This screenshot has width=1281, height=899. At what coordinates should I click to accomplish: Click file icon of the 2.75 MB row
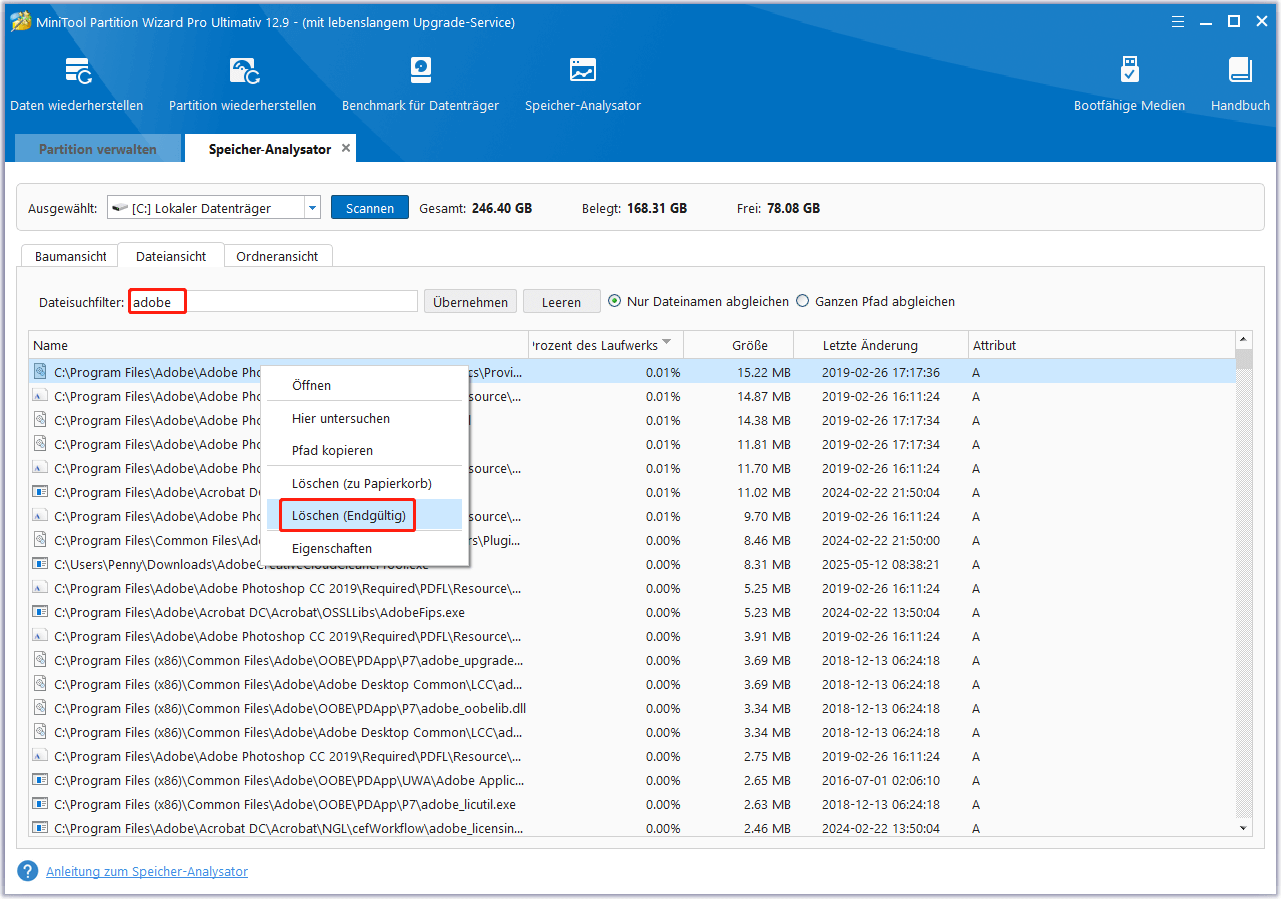40,756
